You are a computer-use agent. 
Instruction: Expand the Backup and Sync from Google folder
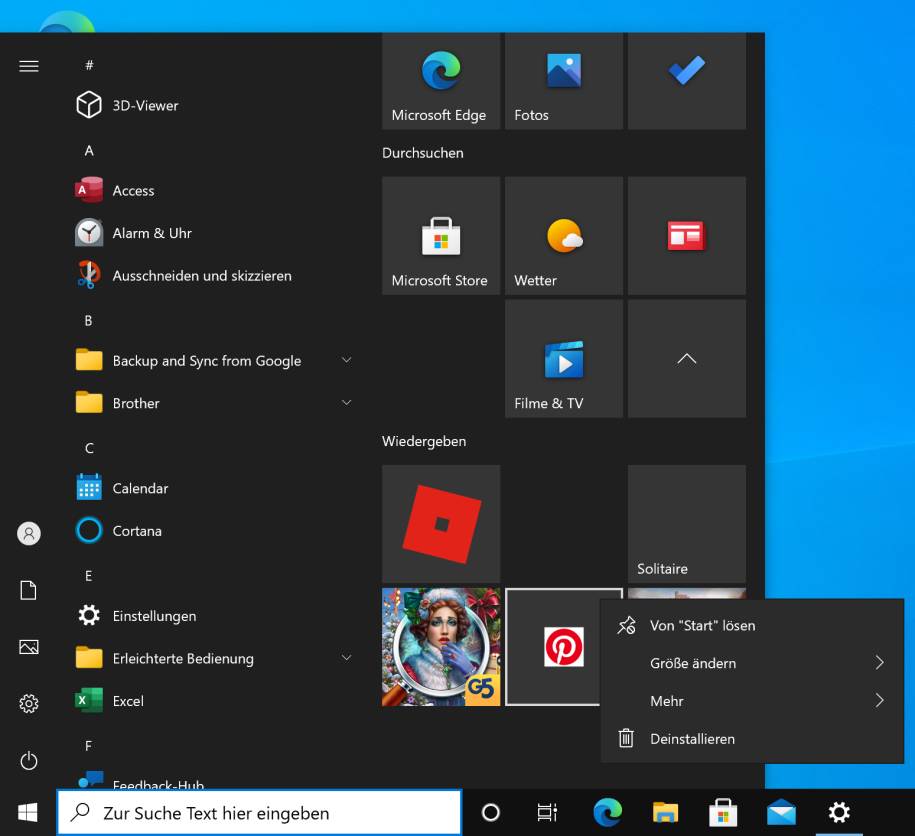coord(213,361)
